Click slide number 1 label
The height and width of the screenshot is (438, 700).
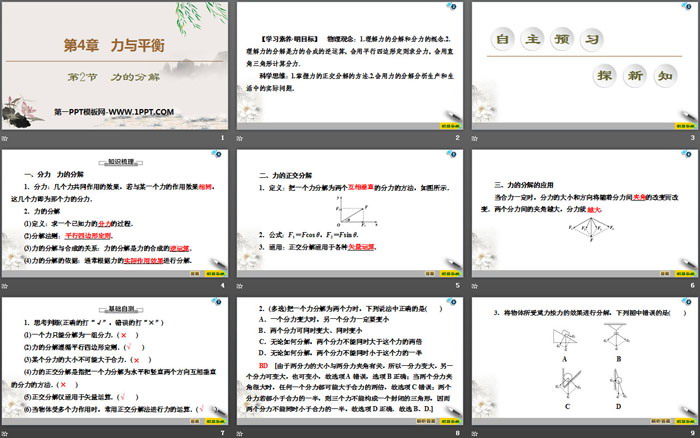pyautogui.click(x=223, y=138)
